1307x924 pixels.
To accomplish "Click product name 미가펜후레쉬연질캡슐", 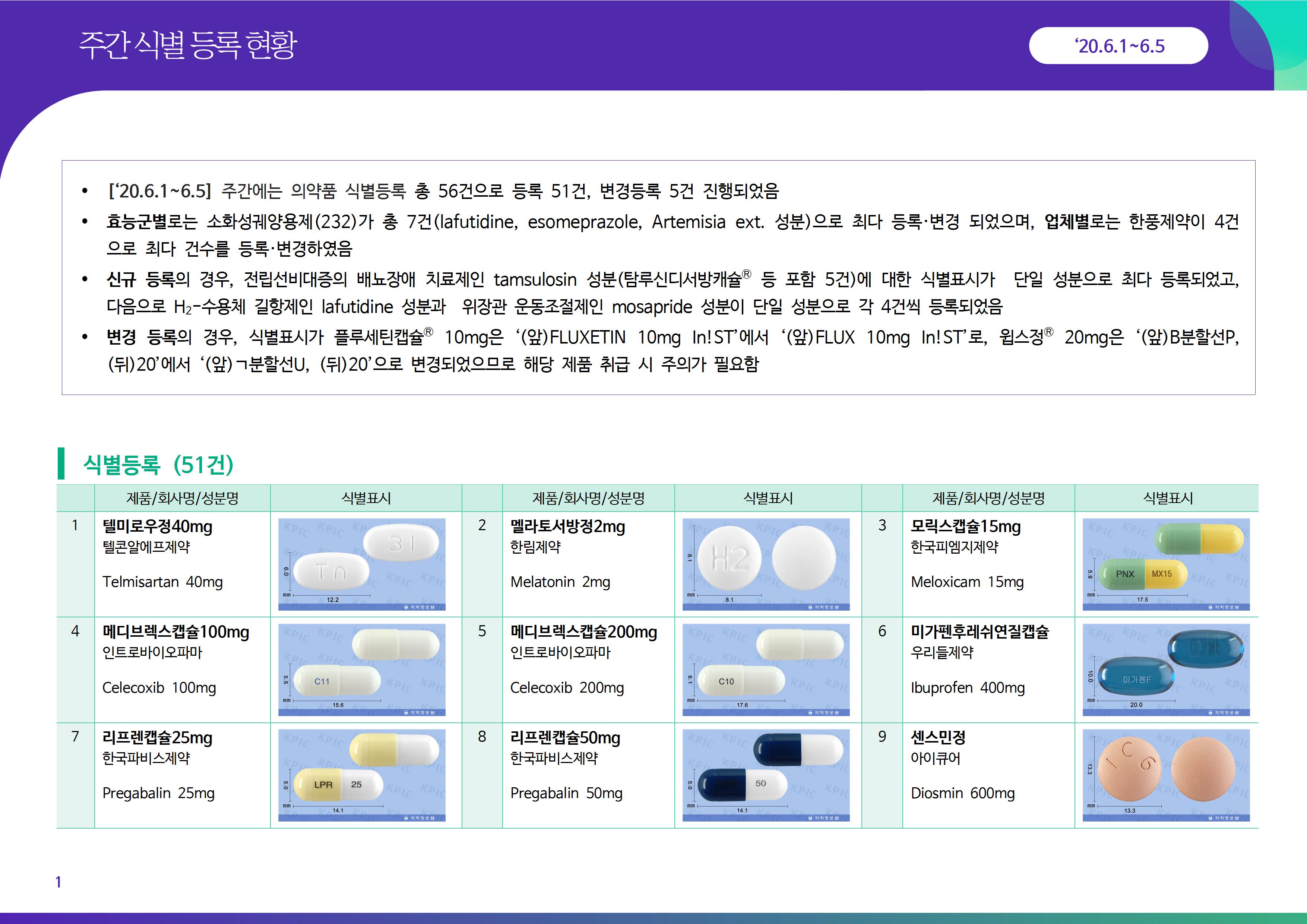I will (x=979, y=632).
